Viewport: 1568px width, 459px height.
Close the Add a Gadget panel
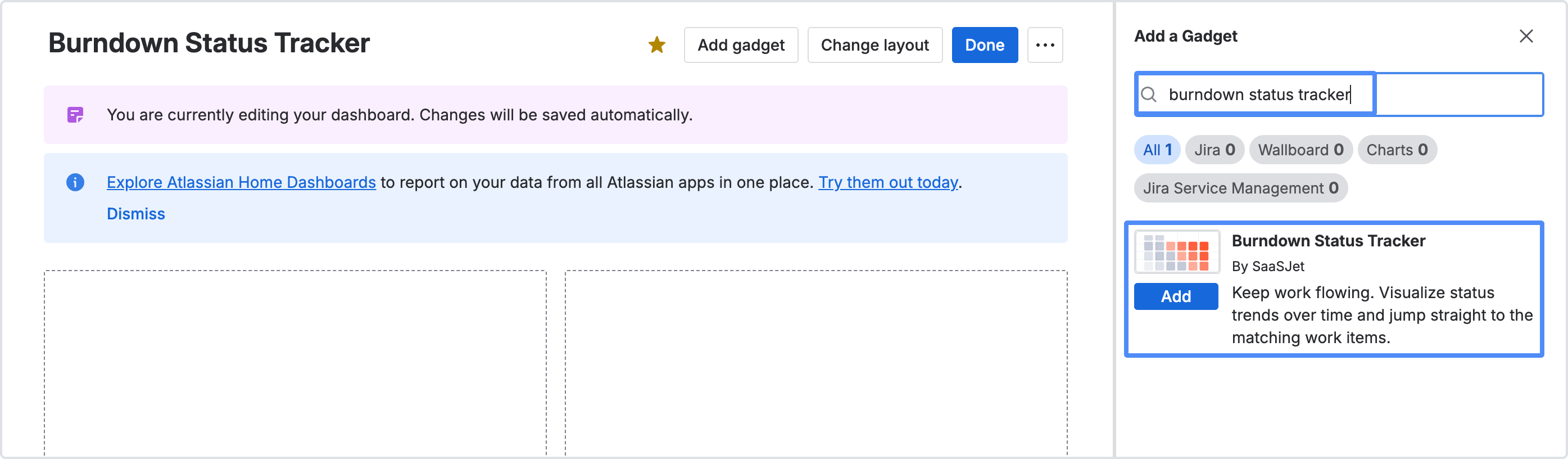(x=1525, y=37)
